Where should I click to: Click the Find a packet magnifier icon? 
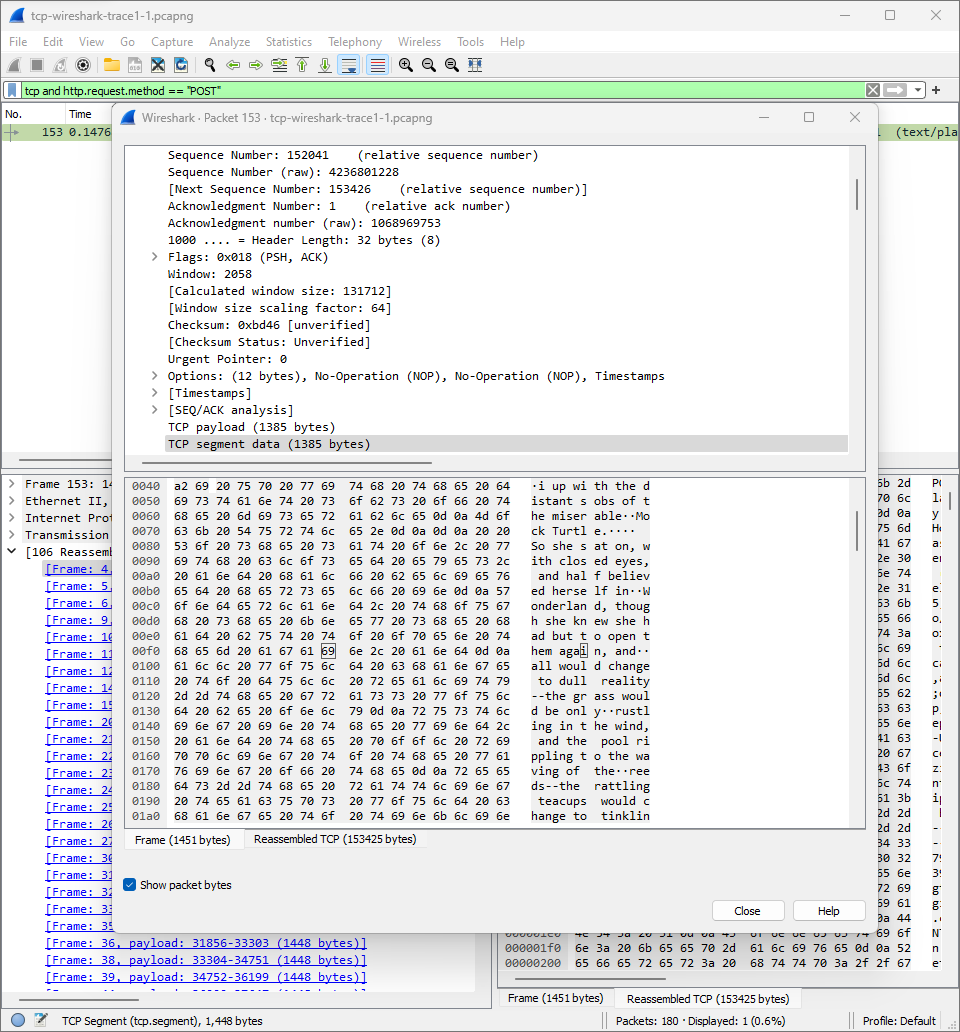pyautogui.click(x=210, y=65)
